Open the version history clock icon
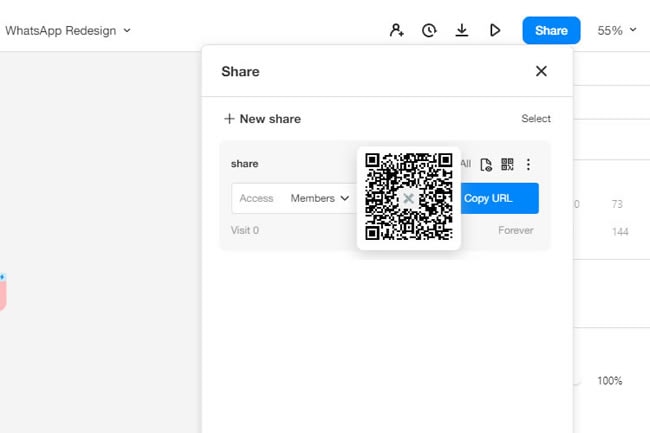Image resolution: width=650 pixels, height=433 pixels. click(x=429, y=30)
